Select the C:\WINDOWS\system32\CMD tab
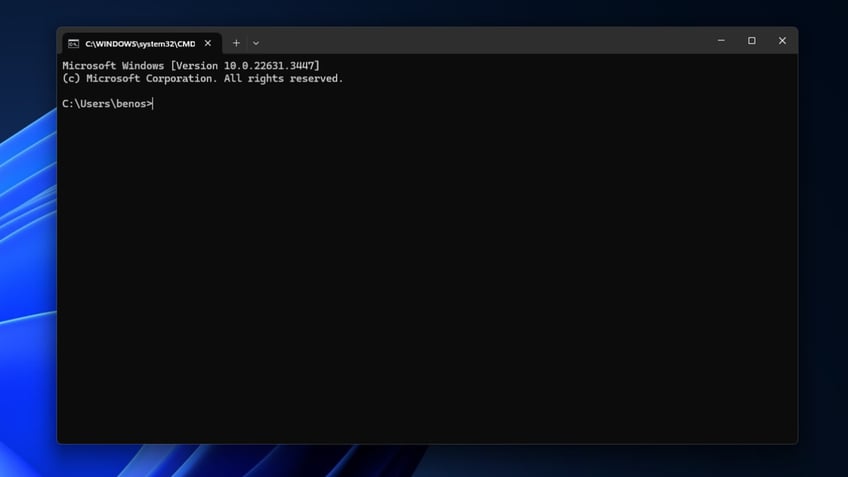848x477 pixels. [x=142, y=43]
